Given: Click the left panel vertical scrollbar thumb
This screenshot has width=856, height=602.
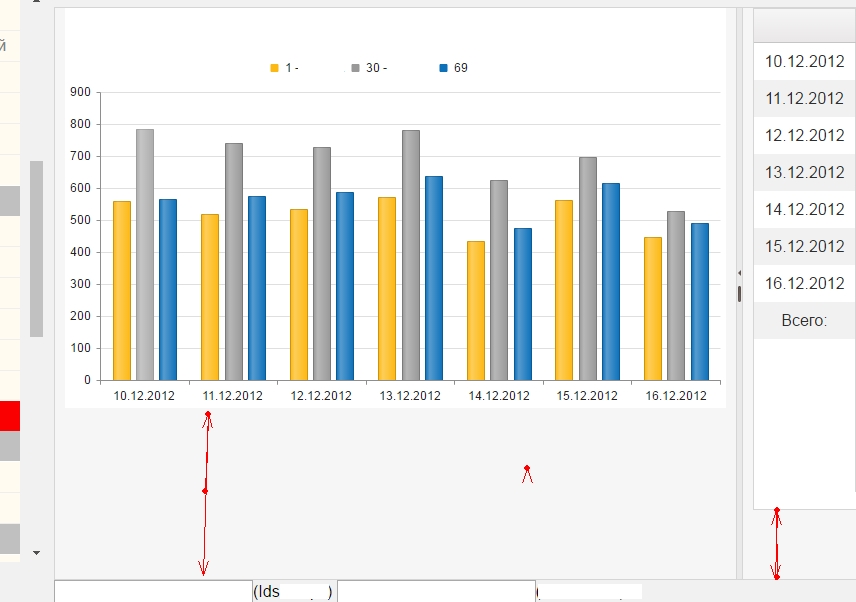Looking at the screenshot, I should (x=36, y=249).
